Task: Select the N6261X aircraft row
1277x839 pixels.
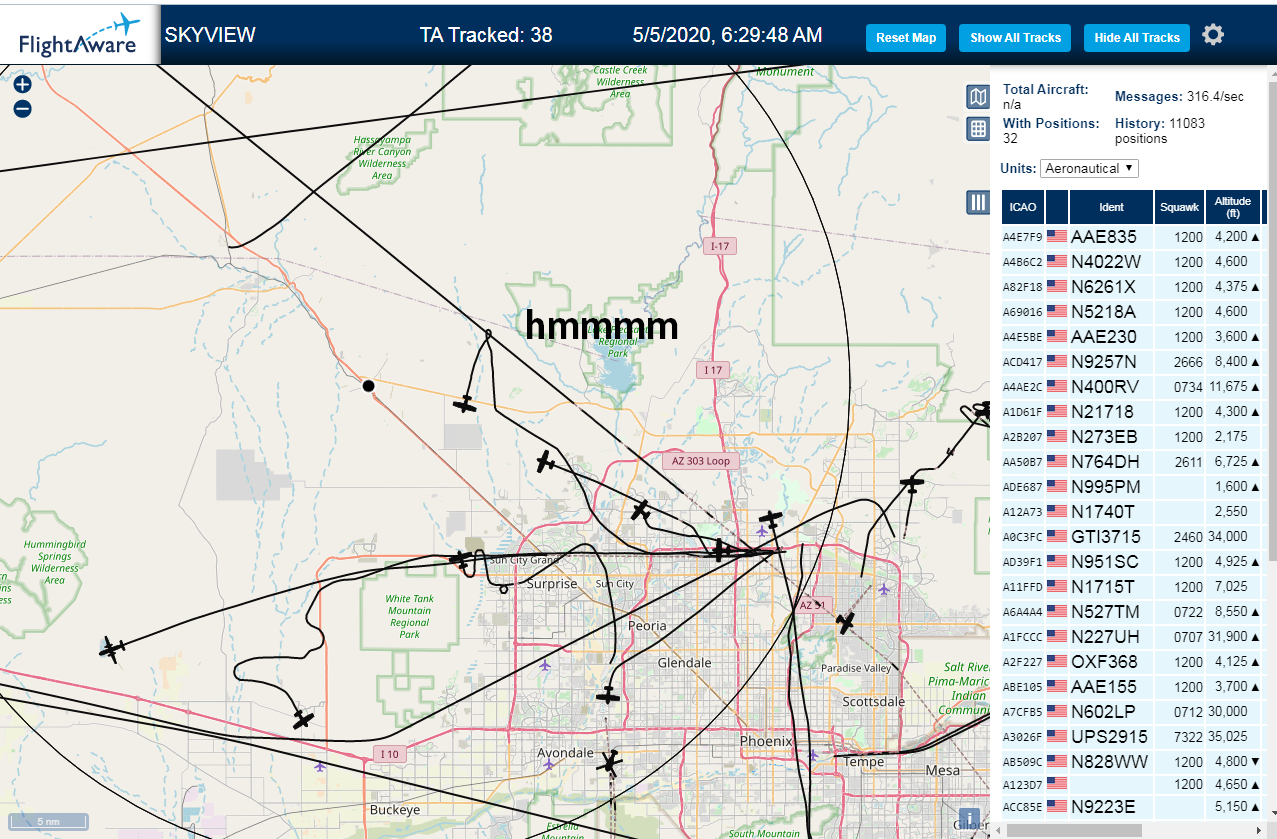Action: pos(1135,287)
